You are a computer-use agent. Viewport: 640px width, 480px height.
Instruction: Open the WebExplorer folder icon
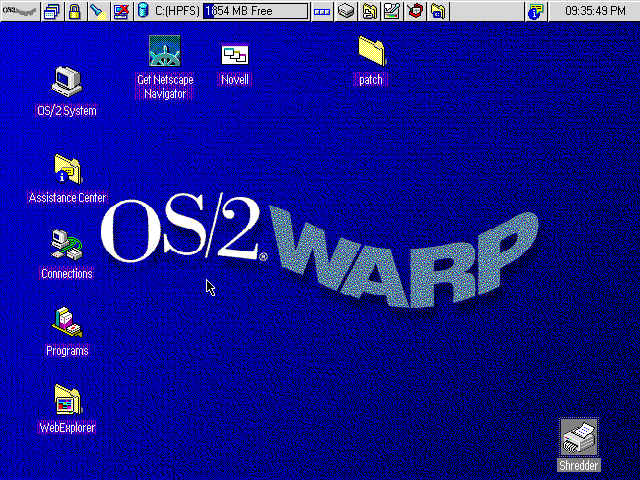(68, 400)
